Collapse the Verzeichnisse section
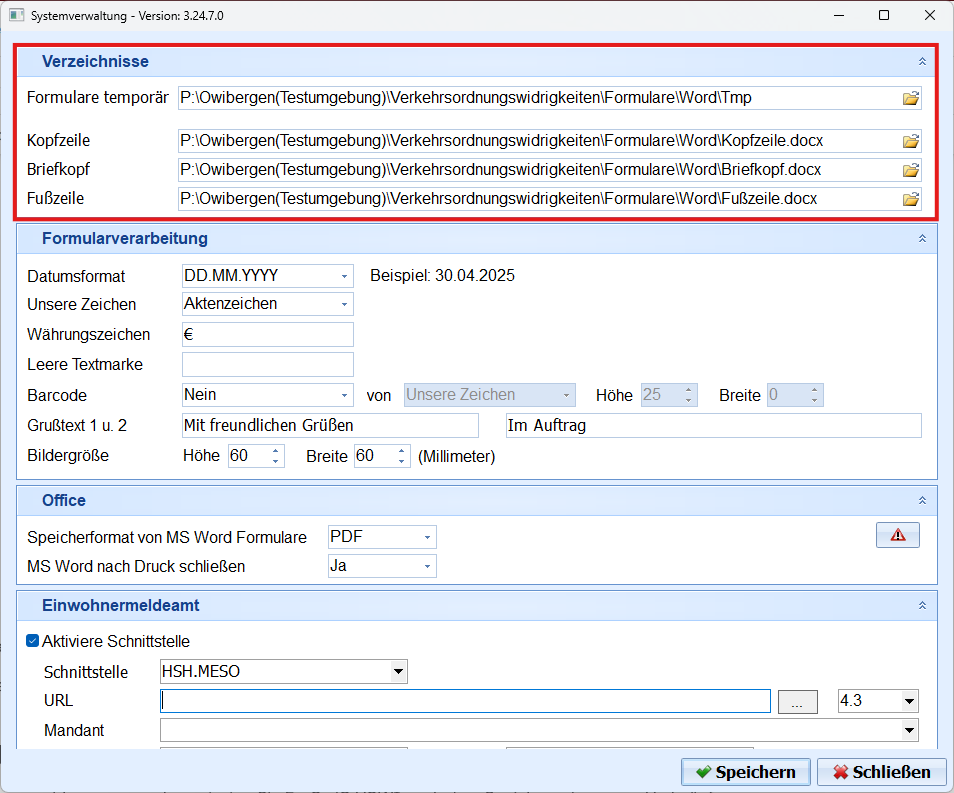 (x=922, y=62)
